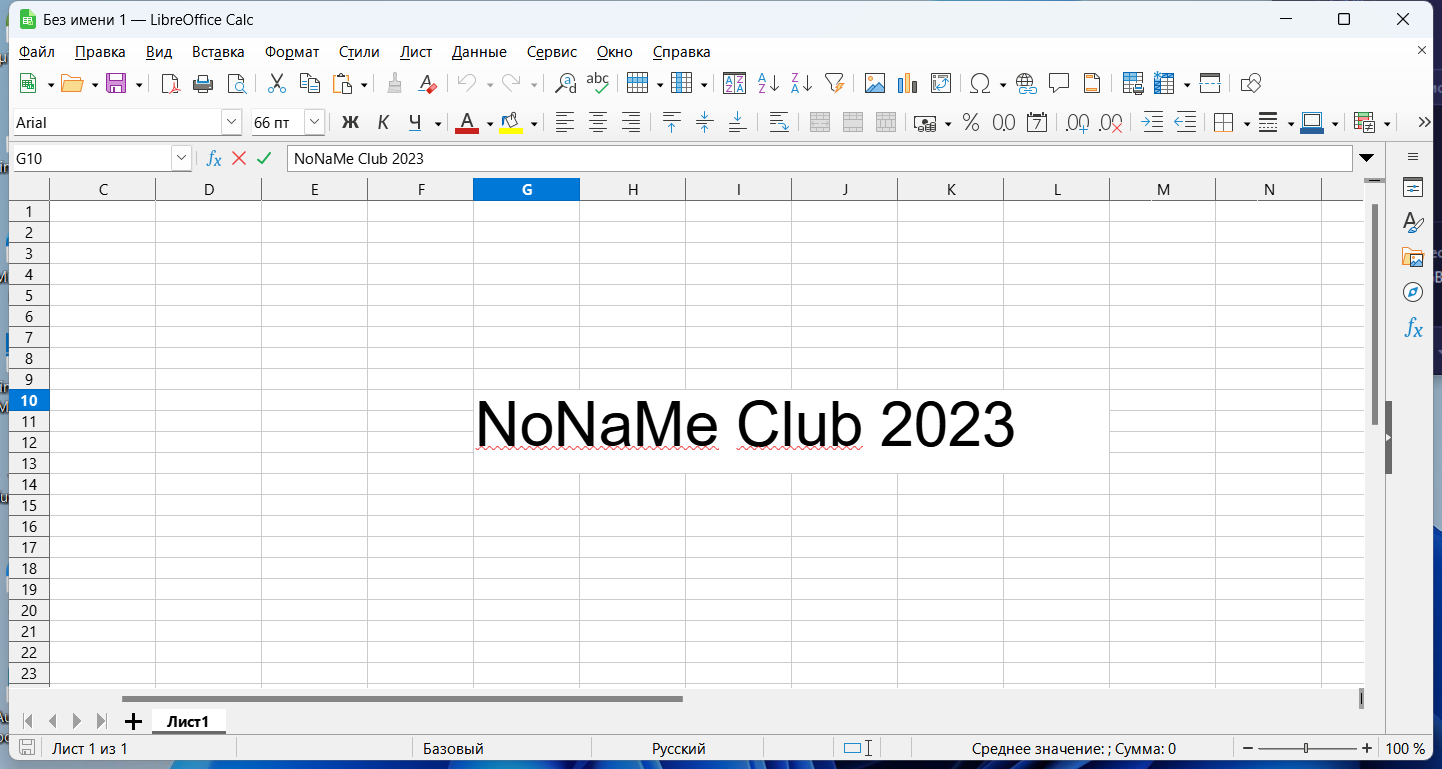Image resolution: width=1442 pixels, height=769 pixels.
Task: Open sidebar Properties panel
Action: pyautogui.click(x=1413, y=188)
